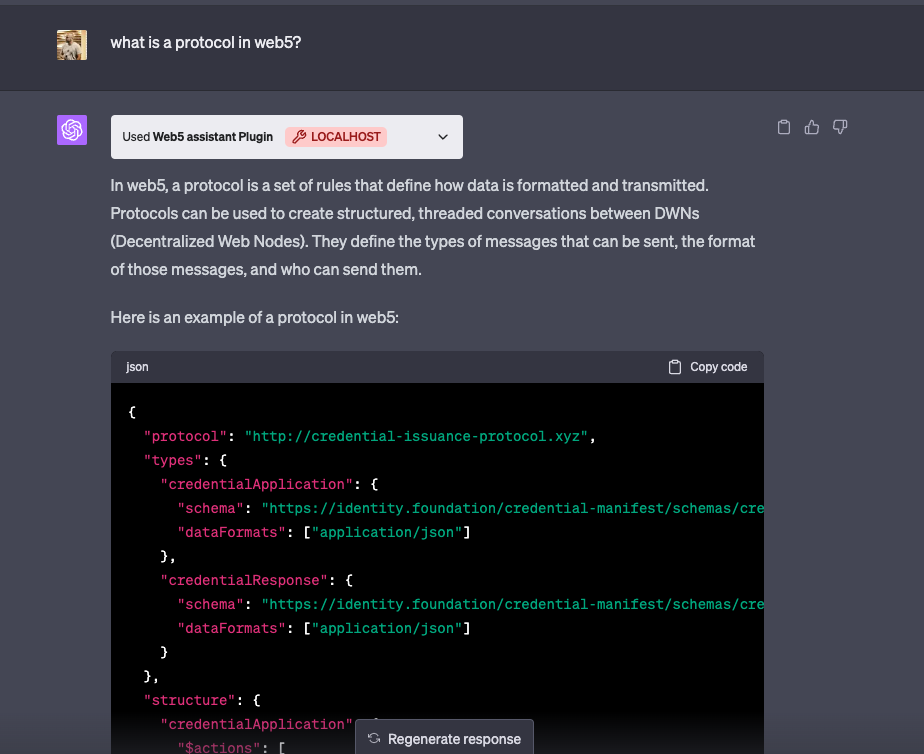This screenshot has height=754, width=924.
Task: Expand the Web5 assistant Plugin details chevron
Action: coord(443,137)
